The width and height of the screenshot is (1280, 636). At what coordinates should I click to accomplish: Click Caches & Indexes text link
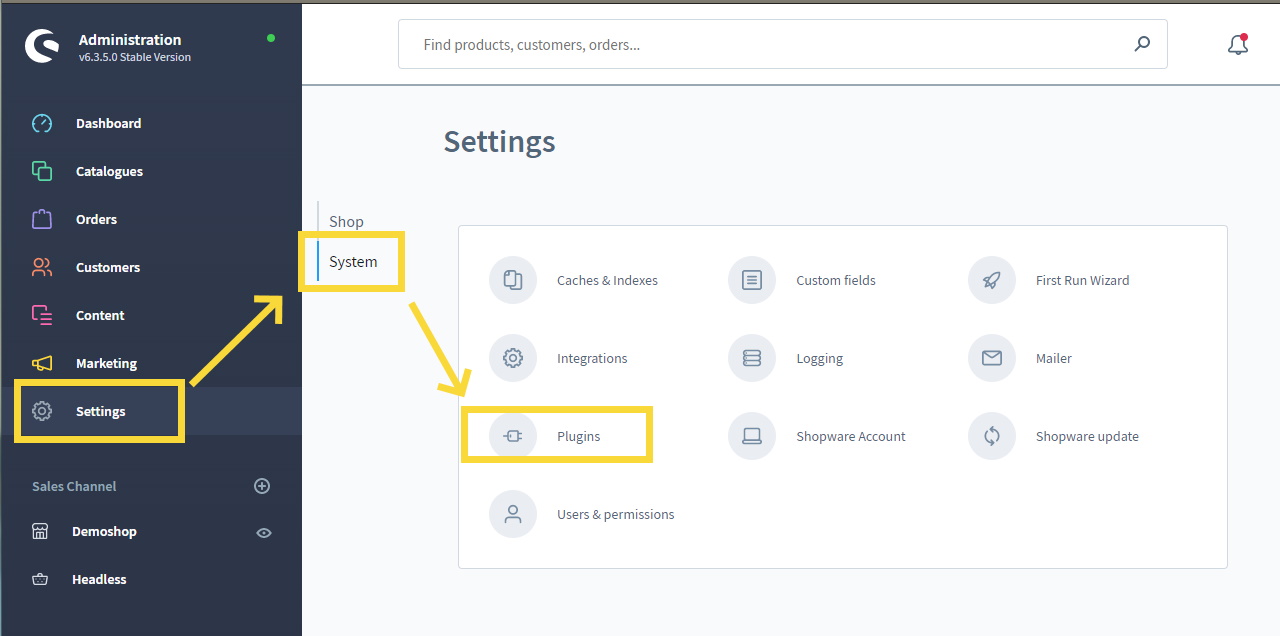click(607, 280)
